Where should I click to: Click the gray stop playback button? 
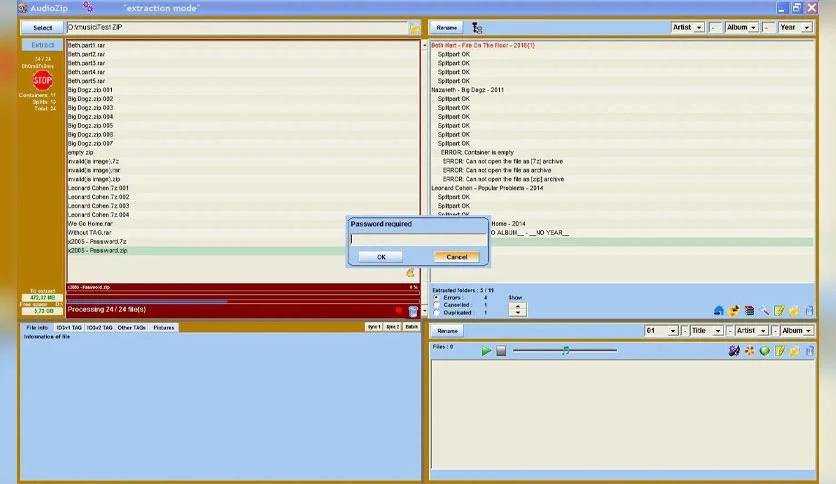pyautogui.click(x=501, y=351)
